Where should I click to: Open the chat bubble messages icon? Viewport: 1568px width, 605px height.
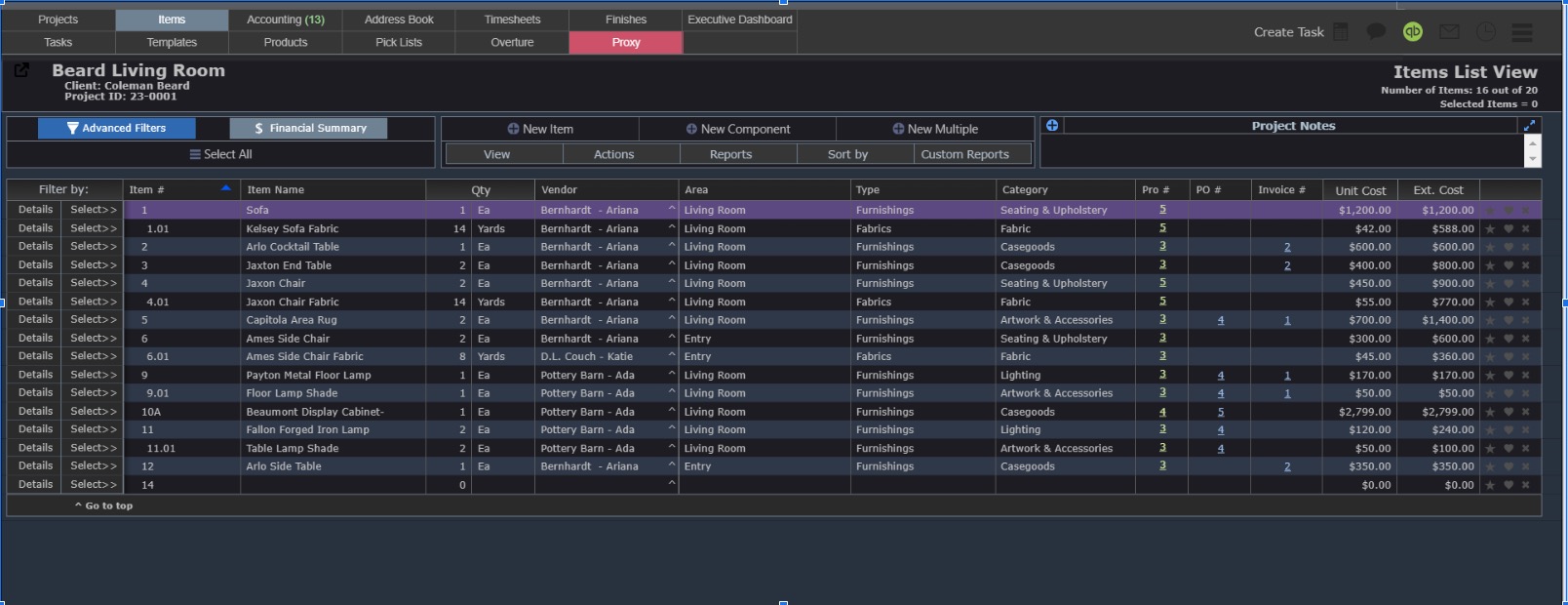[1376, 31]
